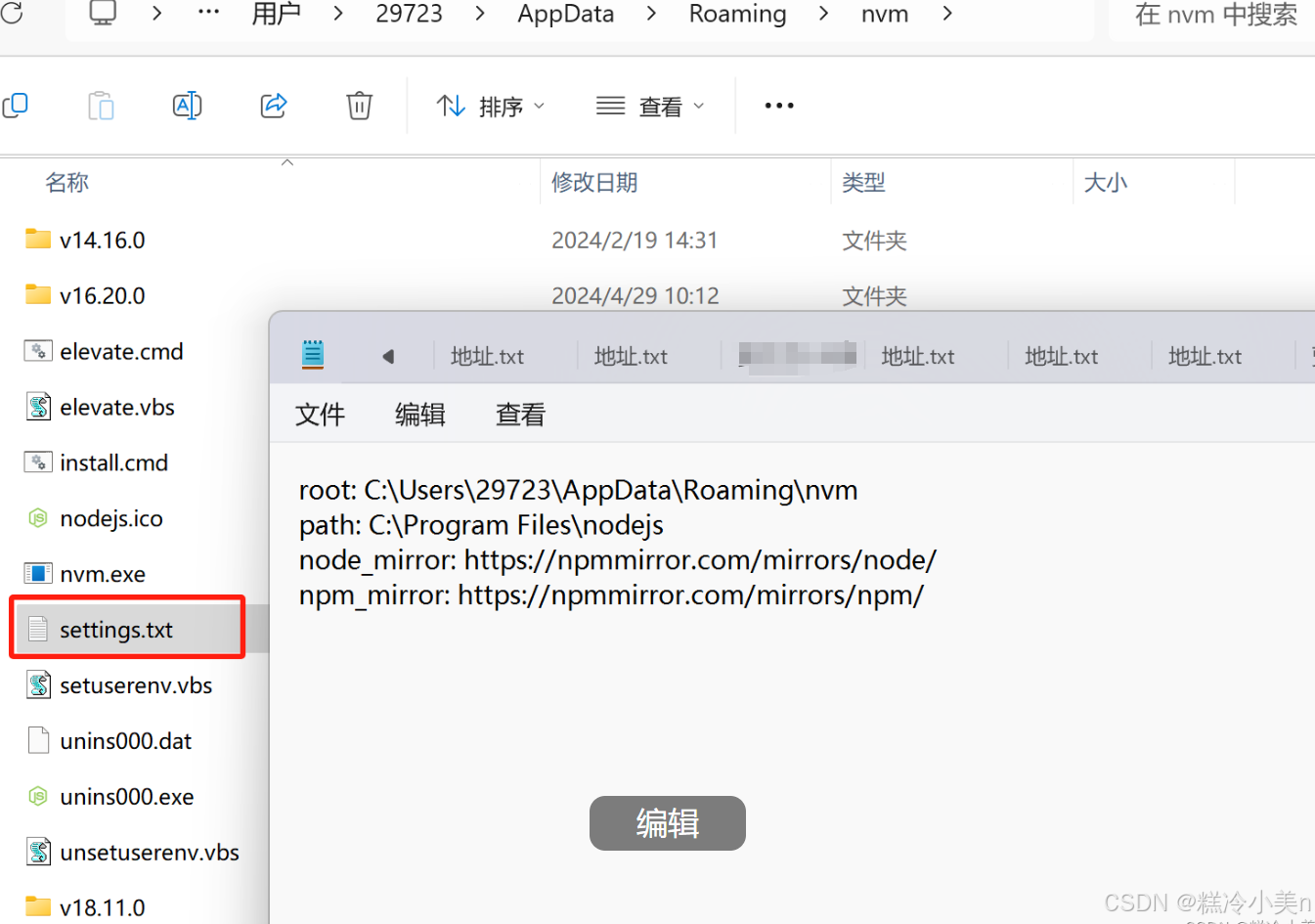Click the rename icon in the toolbar
This screenshot has width=1315, height=924.
point(186,106)
